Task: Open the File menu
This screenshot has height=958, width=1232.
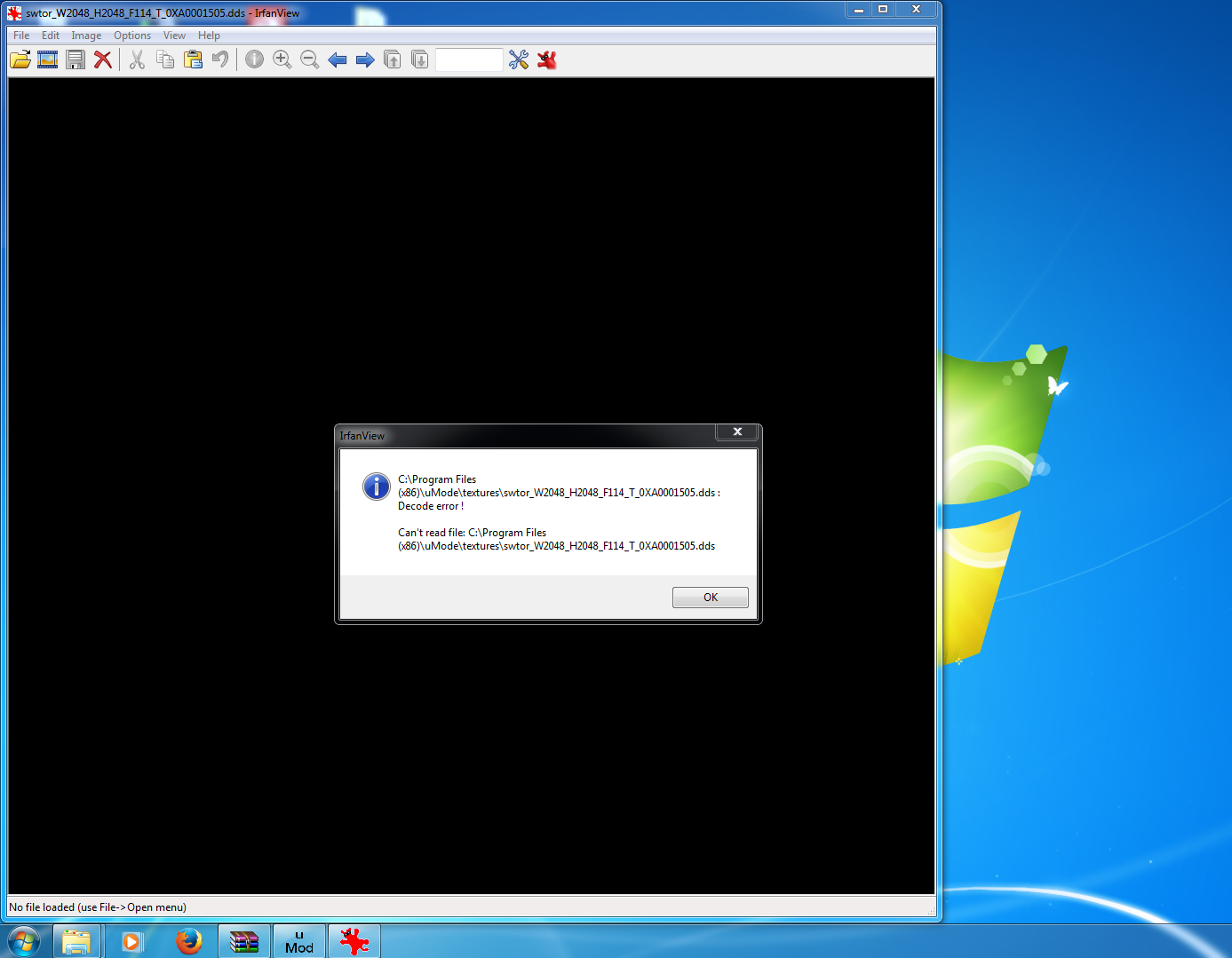Action: click(x=21, y=36)
